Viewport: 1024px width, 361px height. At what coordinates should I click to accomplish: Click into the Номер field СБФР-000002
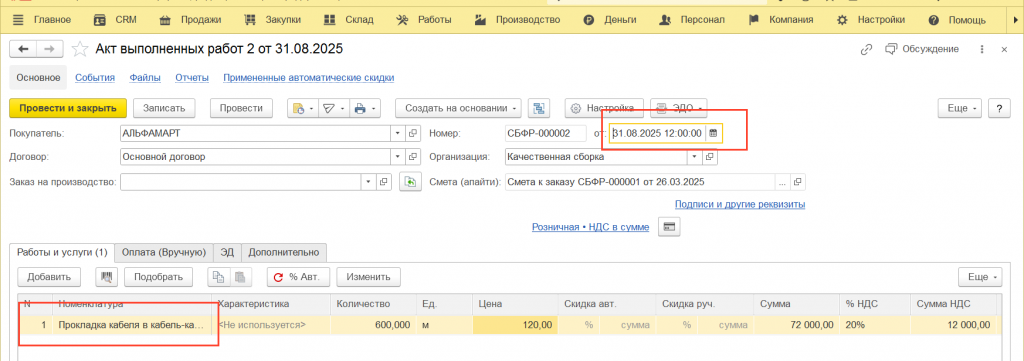click(546, 133)
